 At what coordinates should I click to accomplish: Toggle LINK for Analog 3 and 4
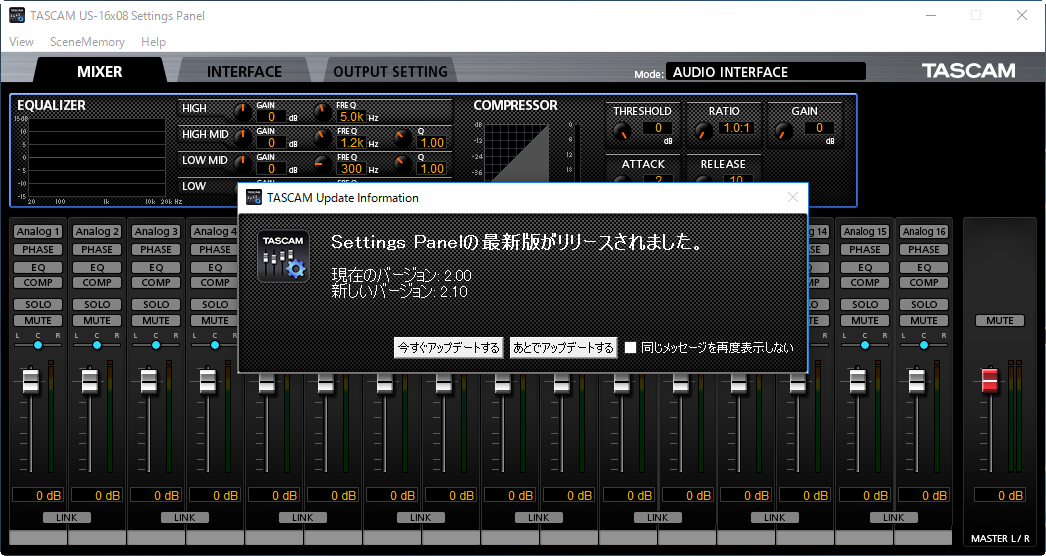(185, 517)
